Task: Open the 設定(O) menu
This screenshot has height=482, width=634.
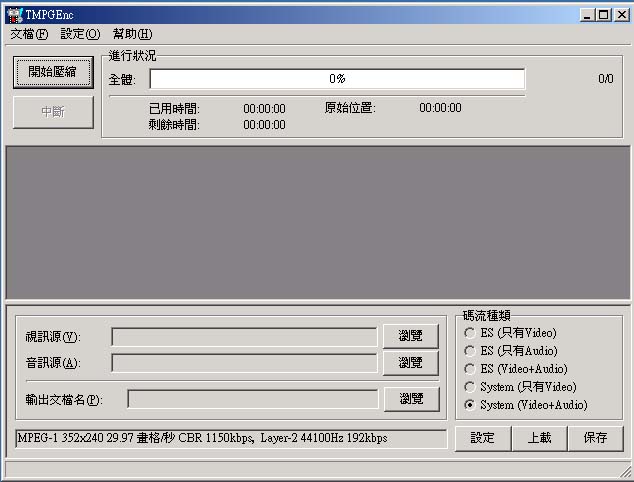Action: coord(80,34)
